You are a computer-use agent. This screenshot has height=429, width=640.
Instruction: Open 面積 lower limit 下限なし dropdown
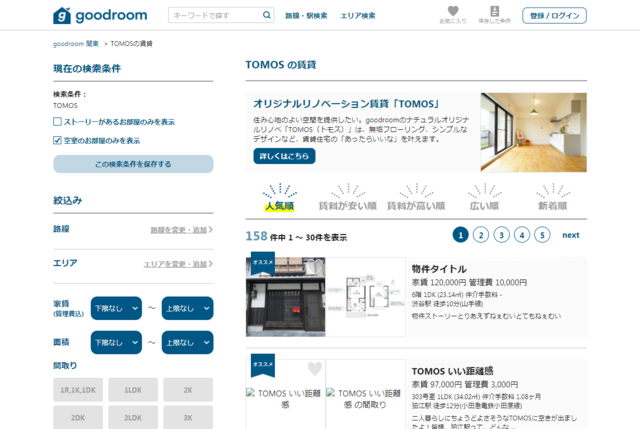116,342
